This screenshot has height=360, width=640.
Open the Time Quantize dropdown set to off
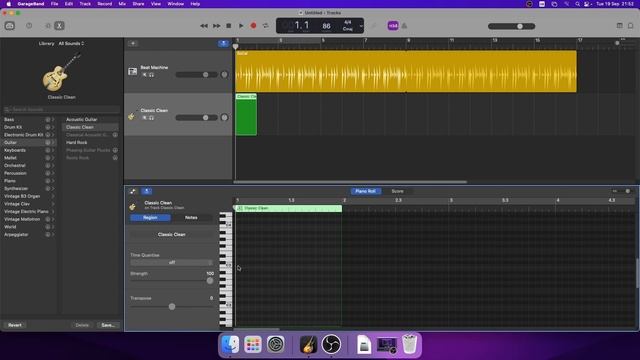171,262
